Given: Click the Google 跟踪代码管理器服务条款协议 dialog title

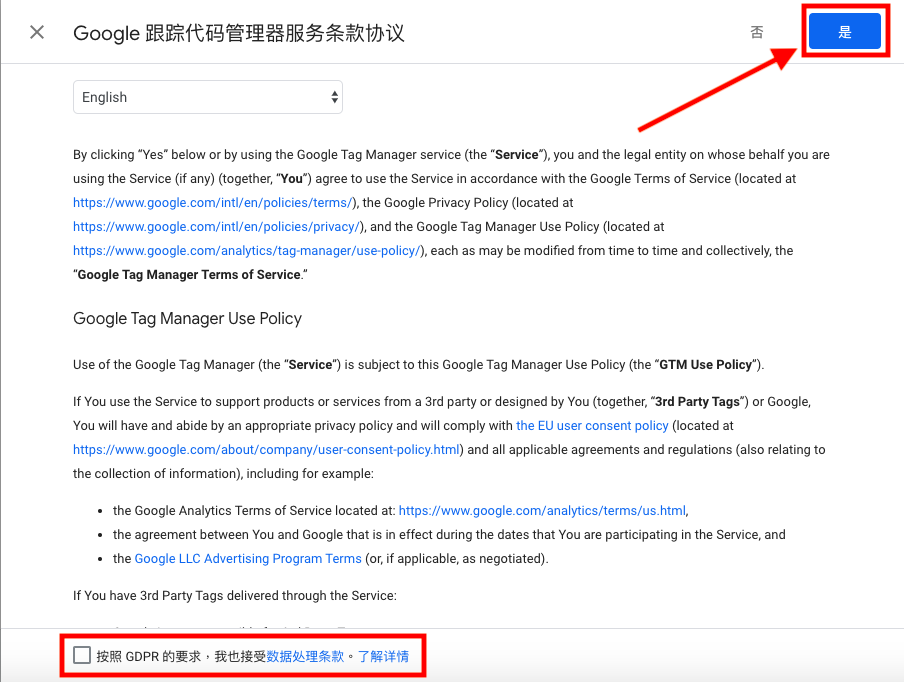Looking at the screenshot, I should (x=239, y=33).
